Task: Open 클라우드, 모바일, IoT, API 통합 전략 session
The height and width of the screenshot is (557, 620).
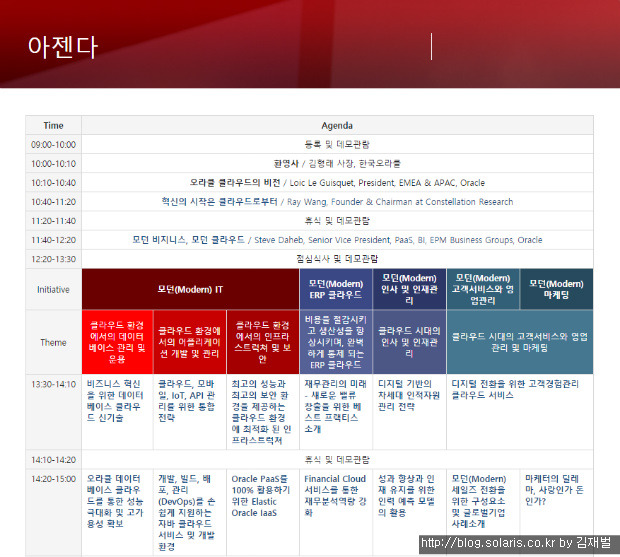Action: 187,401
